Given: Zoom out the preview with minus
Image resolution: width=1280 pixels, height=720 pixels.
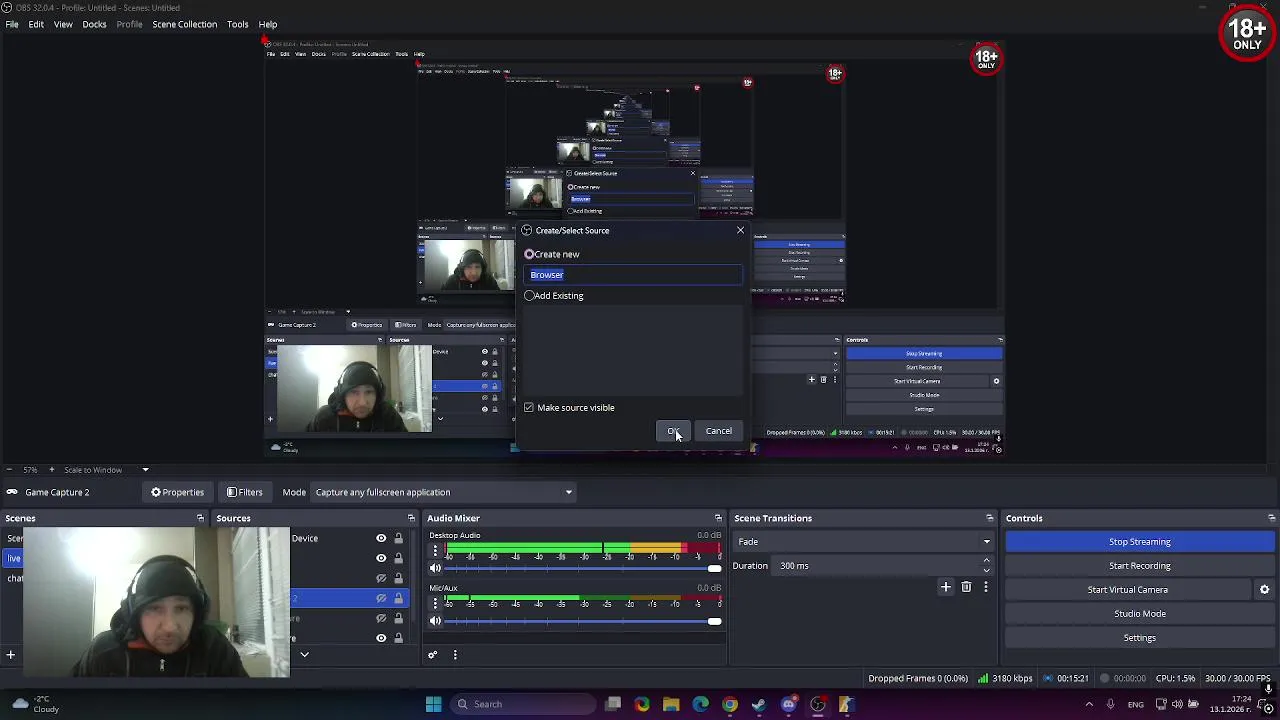Looking at the screenshot, I should [x=9, y=470].
